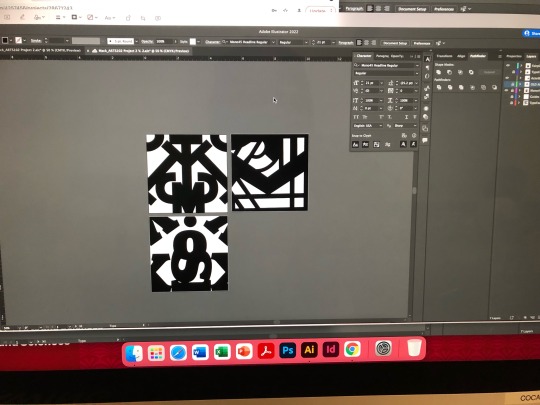Click the Trim pathfinder icon
The image size is (540, 405).
[450, 87]
